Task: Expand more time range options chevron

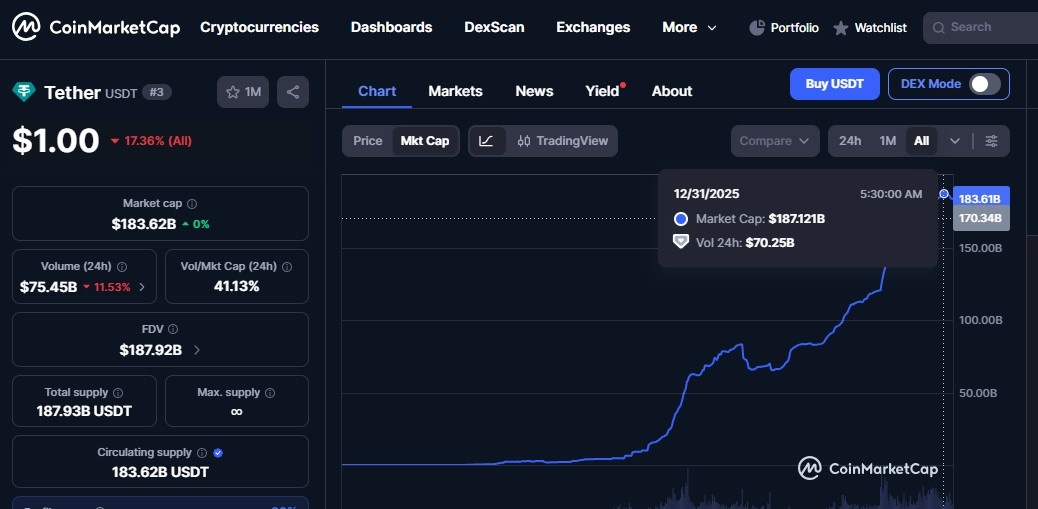Action: [955, 141]
